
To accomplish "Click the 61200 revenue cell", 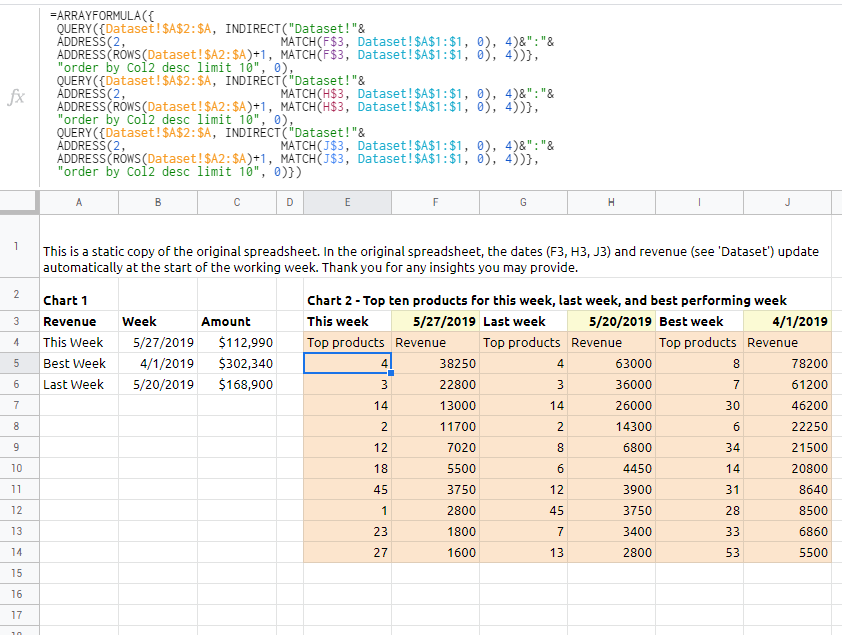I will (788, 384).
